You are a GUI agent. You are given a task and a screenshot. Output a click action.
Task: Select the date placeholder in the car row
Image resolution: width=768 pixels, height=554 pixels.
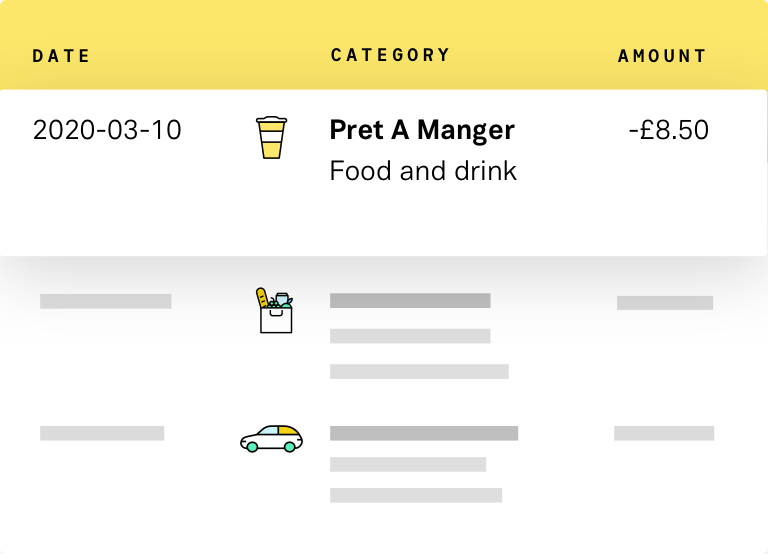[x=102, y=433]
